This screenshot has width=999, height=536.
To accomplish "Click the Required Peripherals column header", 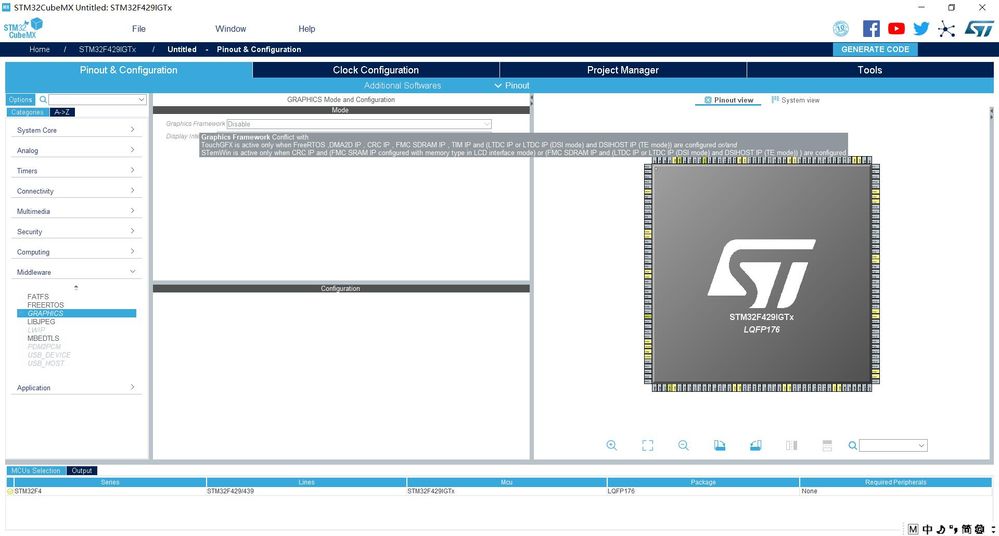I will coord(896,482).
